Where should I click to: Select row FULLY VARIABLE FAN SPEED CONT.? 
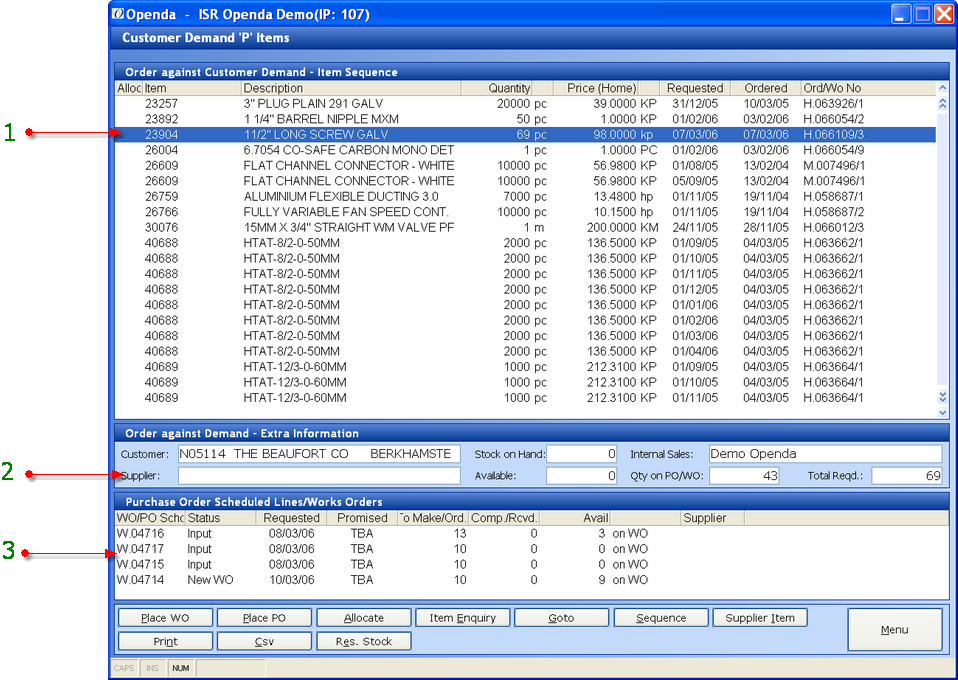(525, 212)
